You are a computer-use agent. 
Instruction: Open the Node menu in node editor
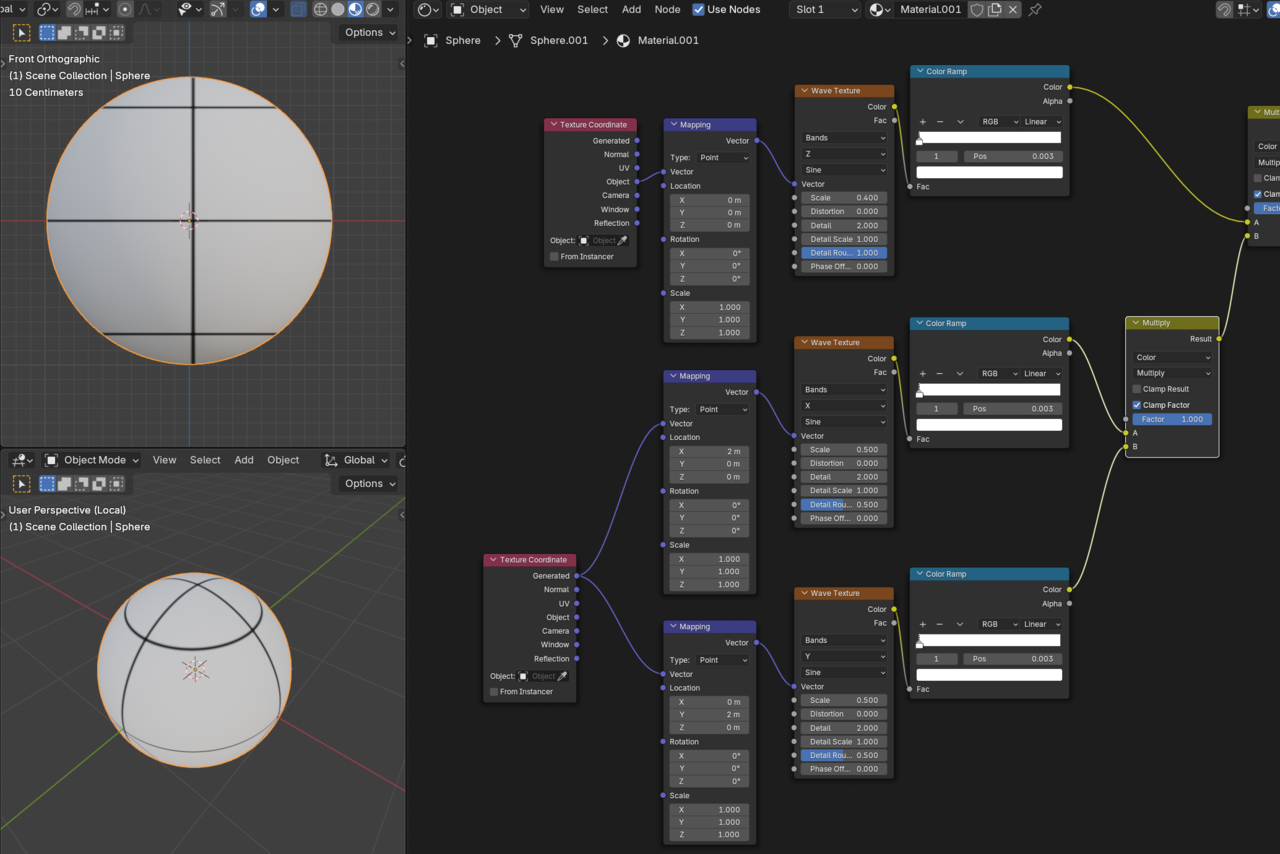pyautogui.click(x=667, y=10)
